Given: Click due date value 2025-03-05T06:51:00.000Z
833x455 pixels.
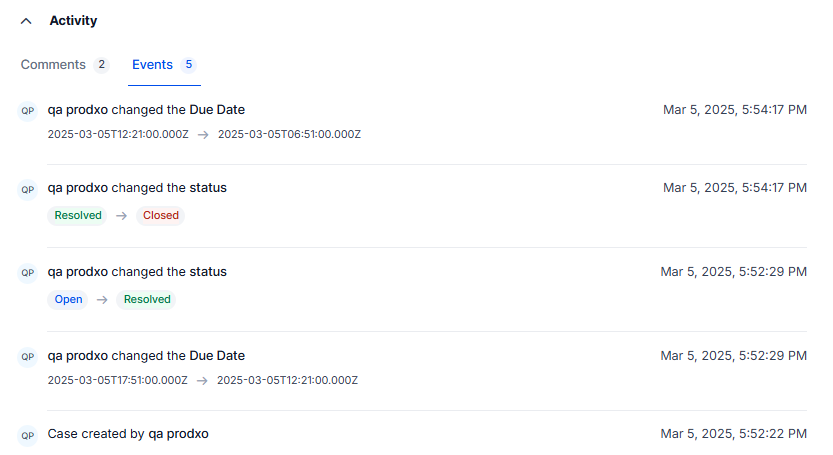Looking at the screenshot, I should pyautogui.click(x=289, y=134).
